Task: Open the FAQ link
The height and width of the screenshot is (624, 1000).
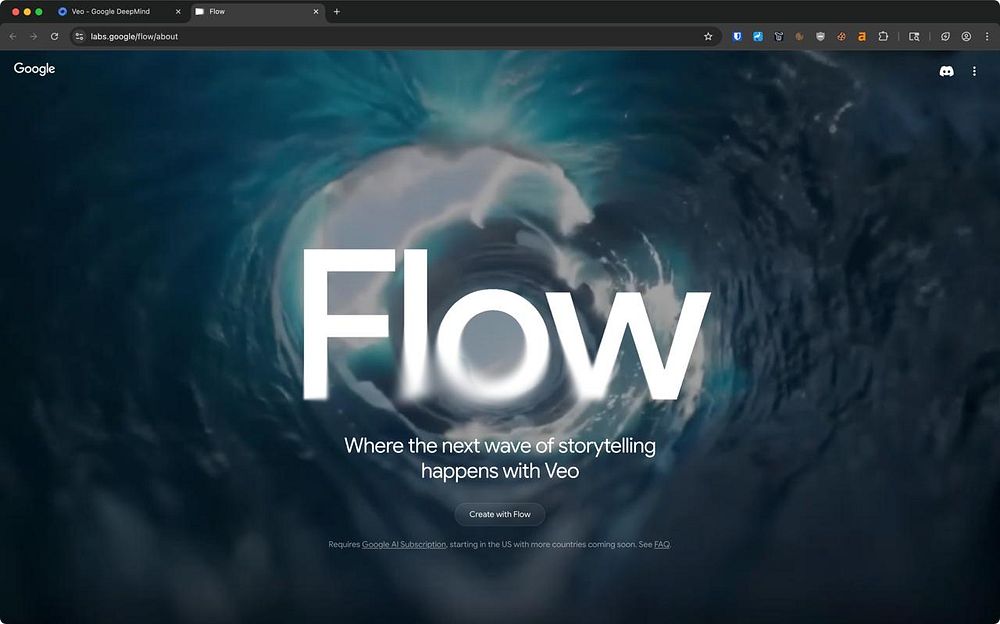Action: [x=662, y=544]
